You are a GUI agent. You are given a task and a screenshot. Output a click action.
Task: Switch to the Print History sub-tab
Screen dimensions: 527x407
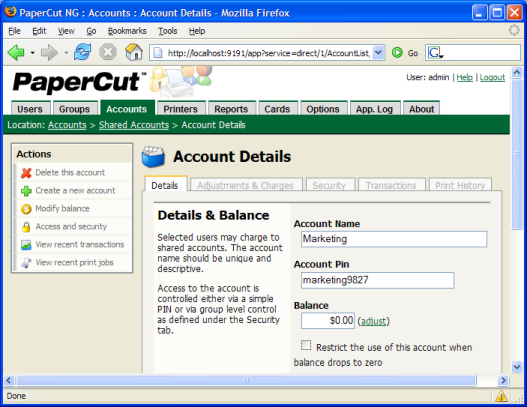[x=460, y=185]
